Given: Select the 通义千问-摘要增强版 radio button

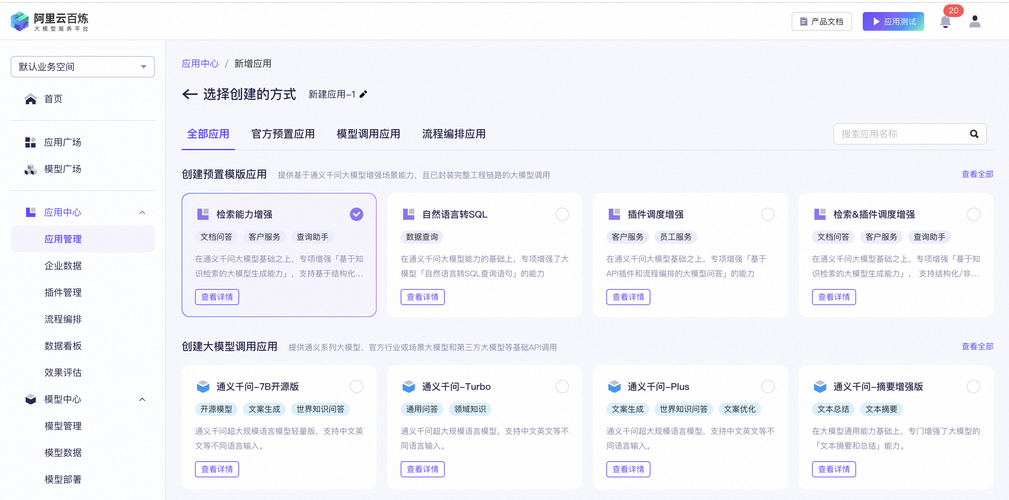Looking at the screenshot, I should pyautogui.click(x=974, y=386).
